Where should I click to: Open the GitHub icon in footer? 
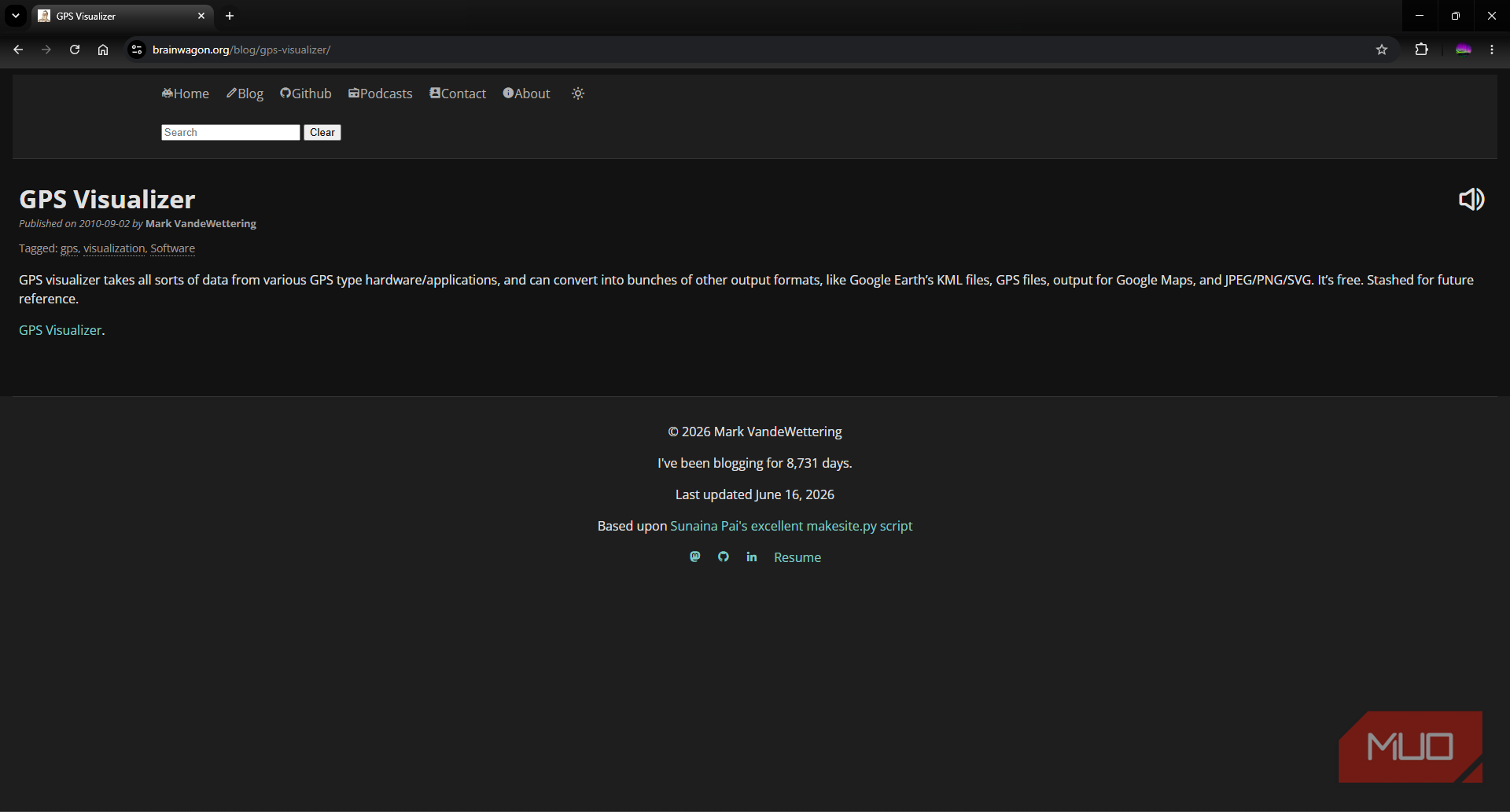(724, 557)
